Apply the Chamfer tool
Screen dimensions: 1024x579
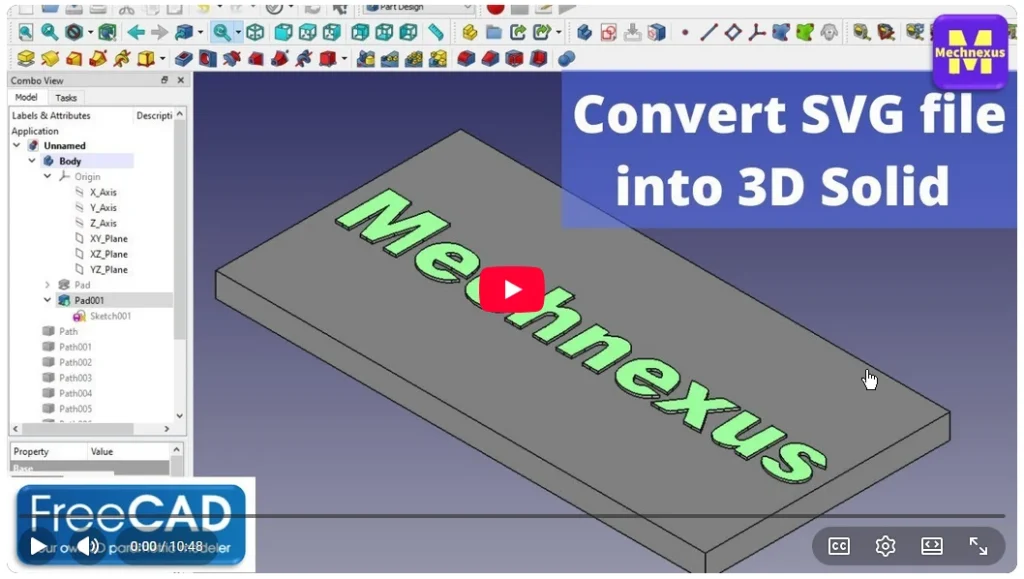tap(490, 59)
